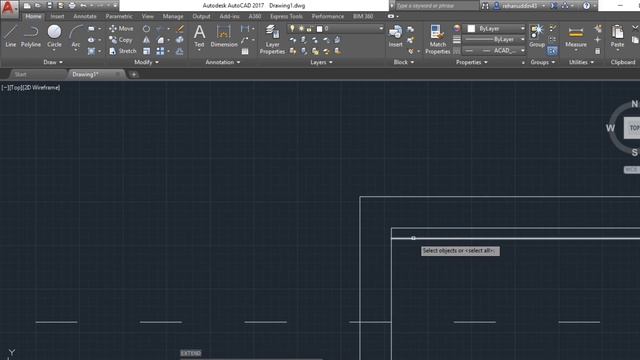Open the Output ribbon tab
This screenshot has width=640, height=360.
click(x=201, y=16)
